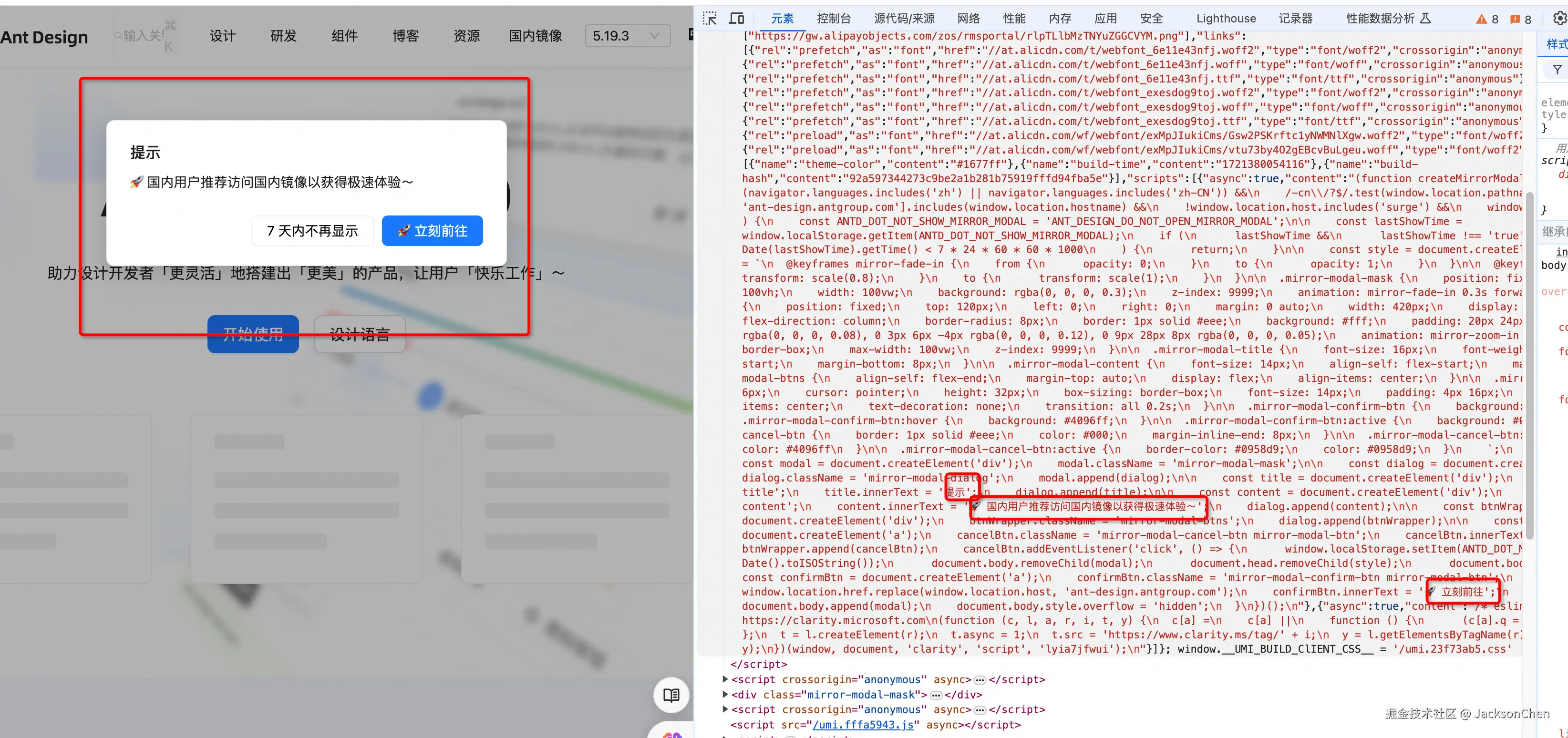Expand first crossorigin anonymous script node
1568x738 pixels.
725,679
